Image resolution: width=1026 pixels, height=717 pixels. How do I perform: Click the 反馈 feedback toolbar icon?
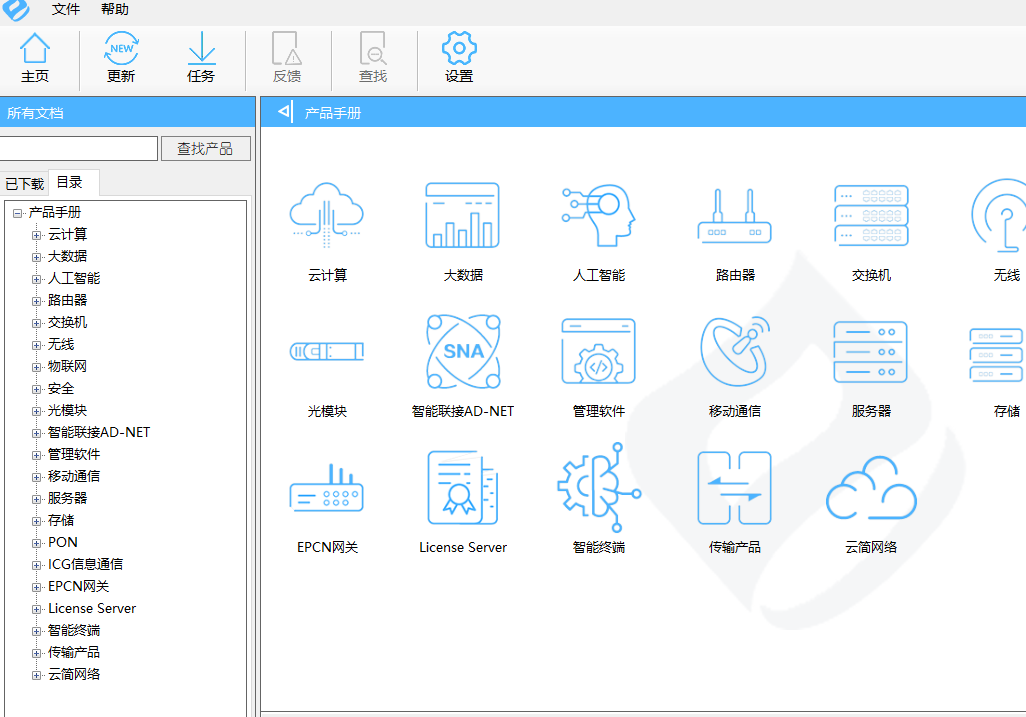[x=287, y=58]
